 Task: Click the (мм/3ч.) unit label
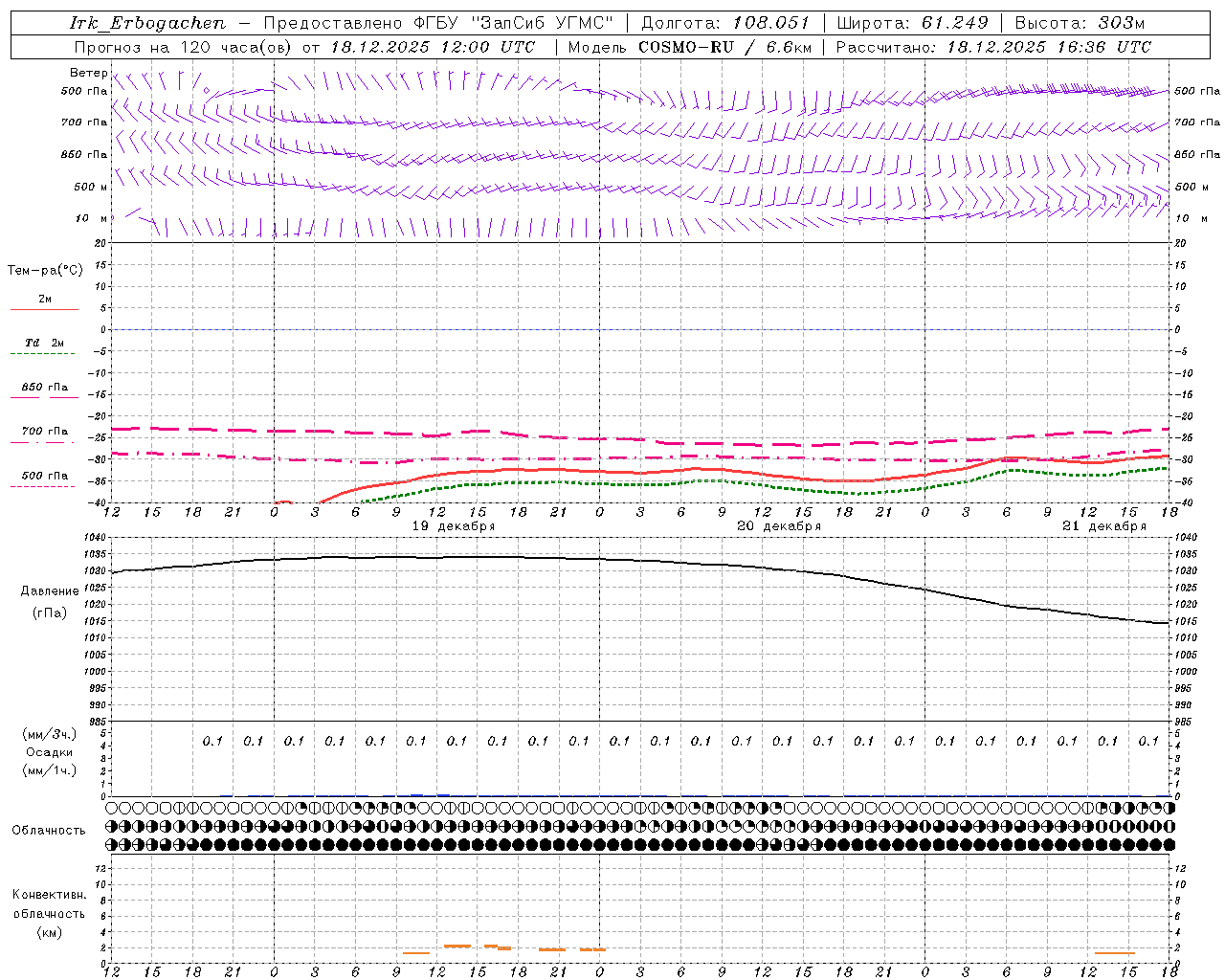(50, 734)
